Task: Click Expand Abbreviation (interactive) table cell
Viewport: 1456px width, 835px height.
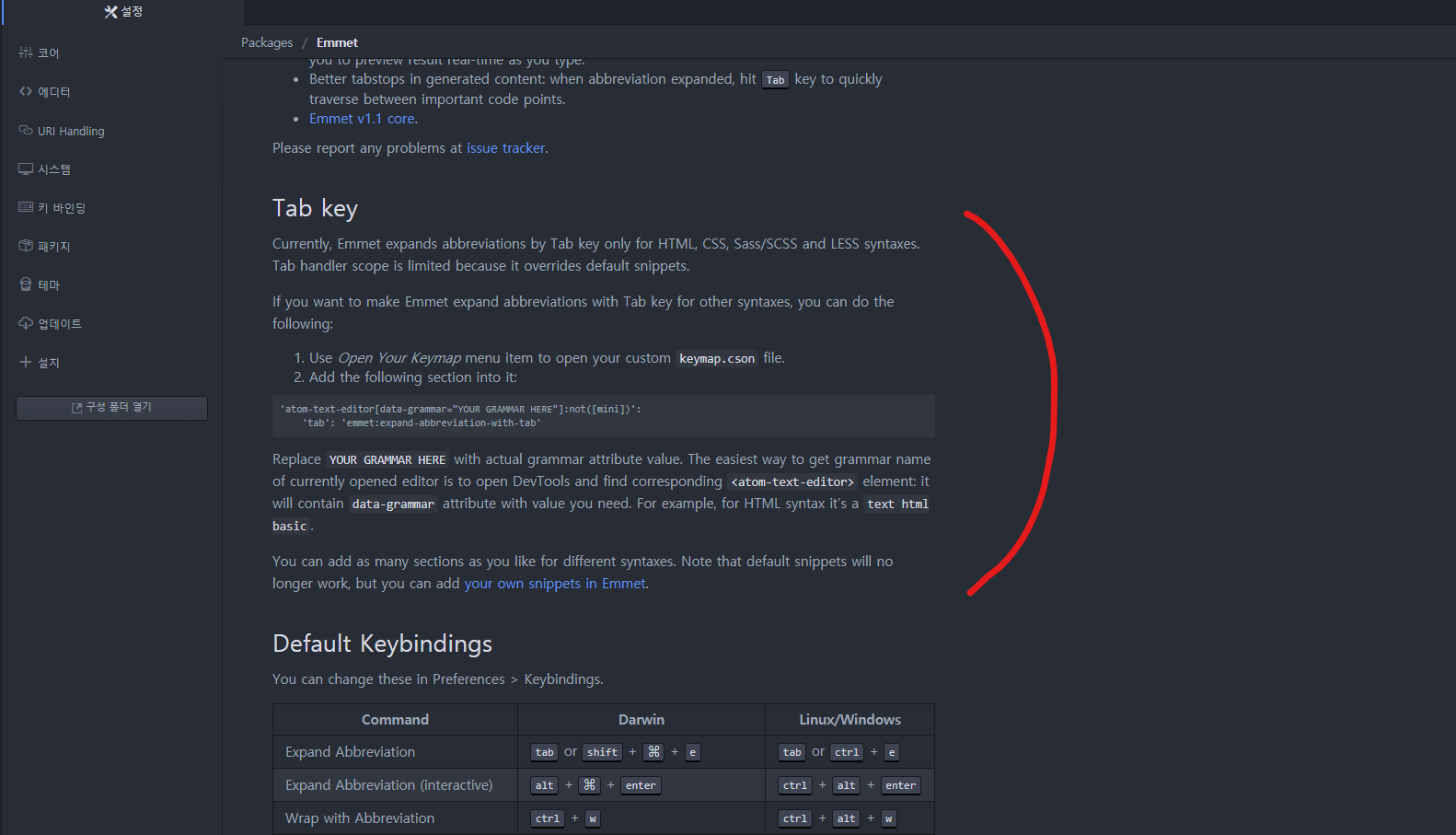Action: point(395,785)
